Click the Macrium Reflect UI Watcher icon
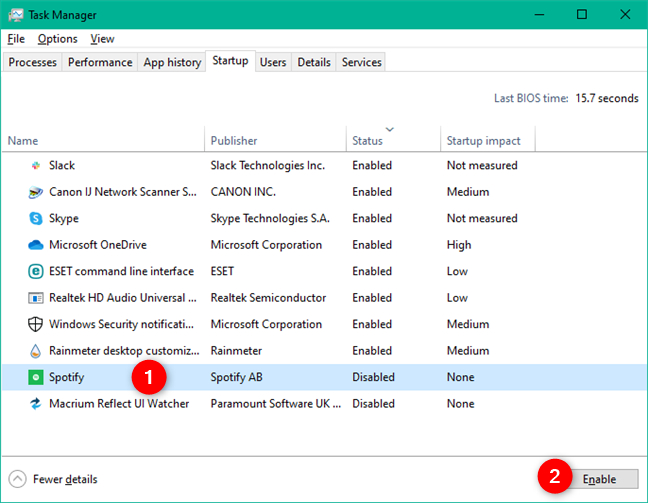 pyautogui.click(x=36, y=403)
